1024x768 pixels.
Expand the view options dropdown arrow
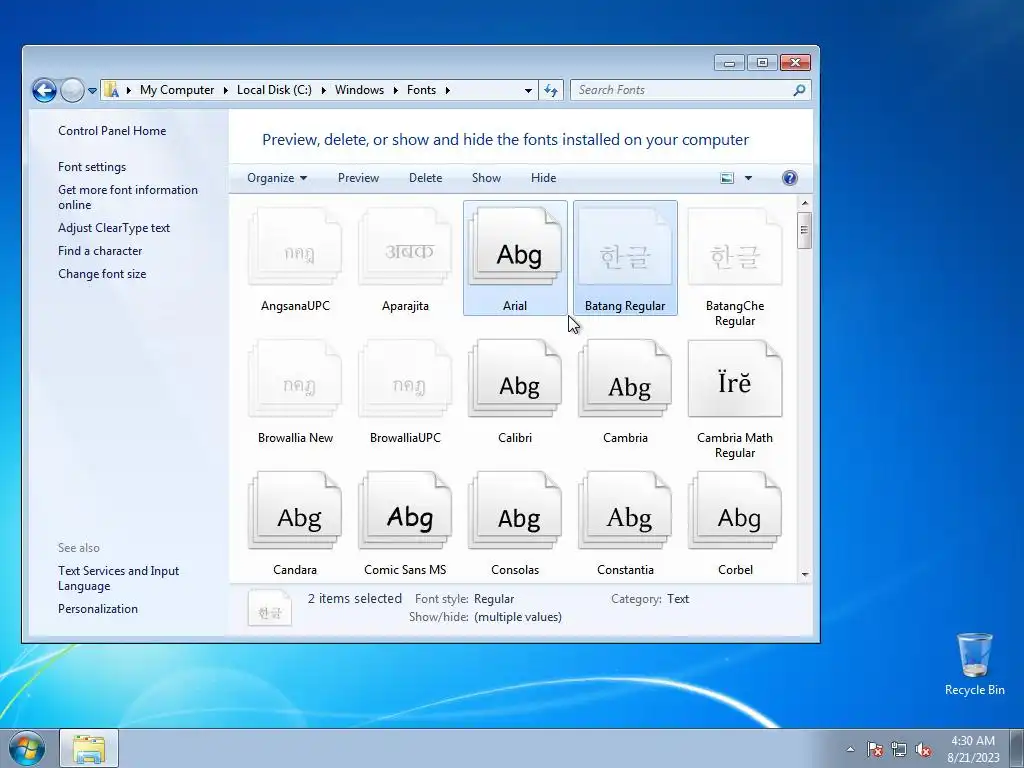point(748,178)
